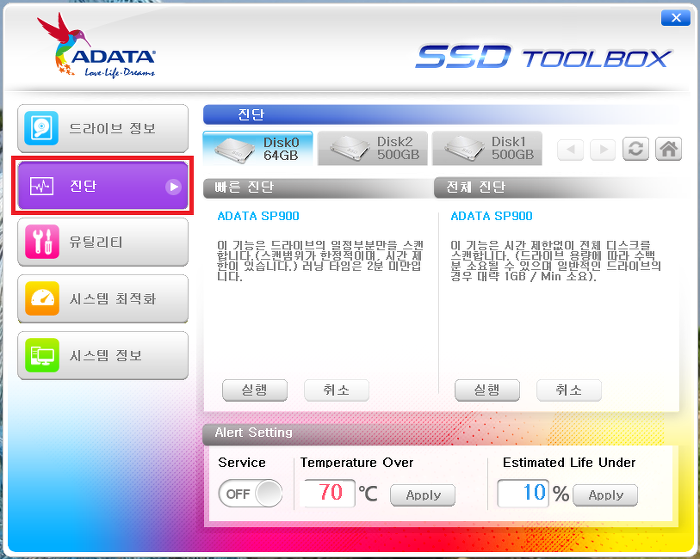Open the 시스템 정보 sidebar section

tap(103, 355)
